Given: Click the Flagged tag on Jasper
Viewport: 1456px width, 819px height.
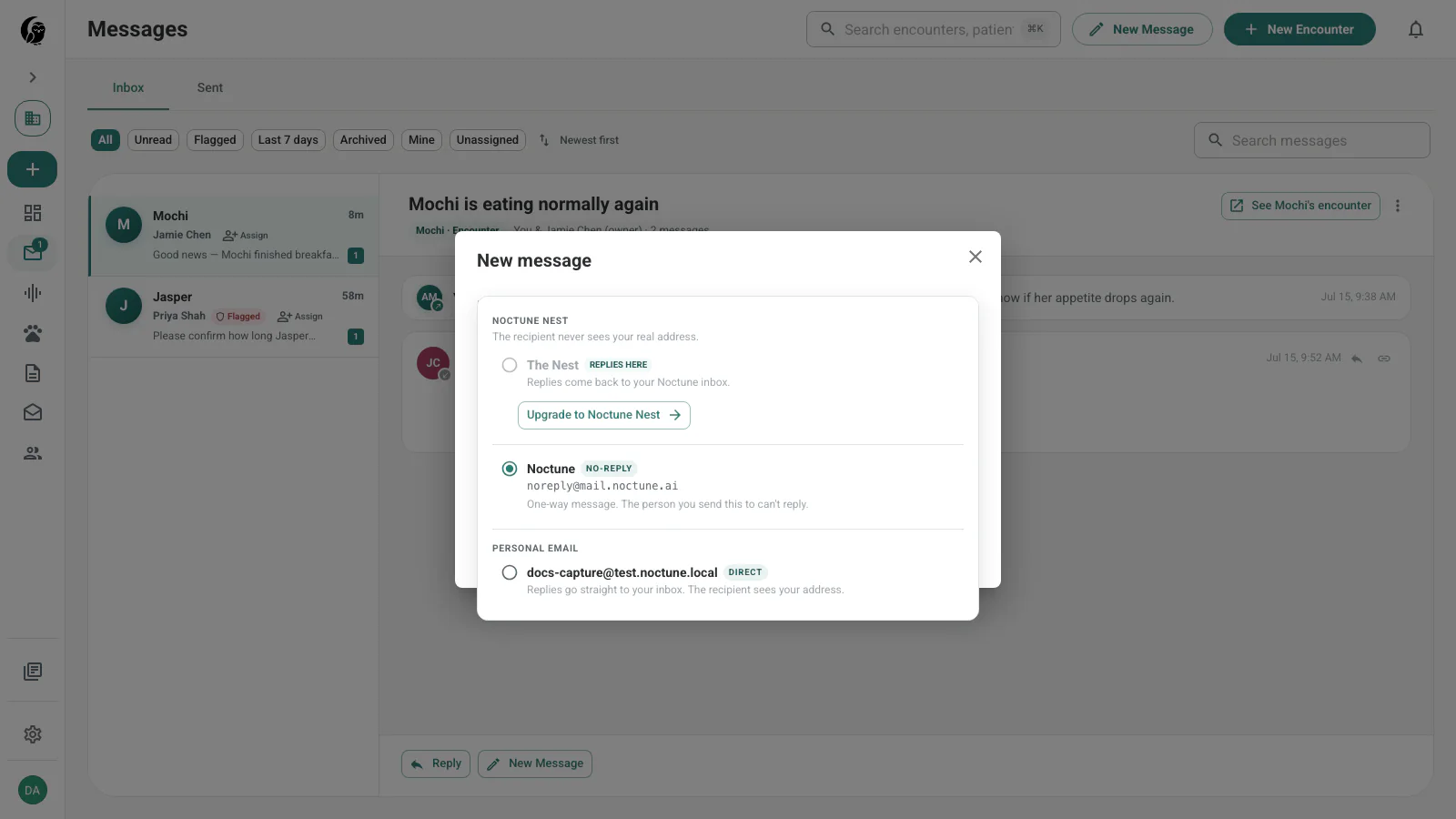Looking at the screenshot, I should 238,317.
